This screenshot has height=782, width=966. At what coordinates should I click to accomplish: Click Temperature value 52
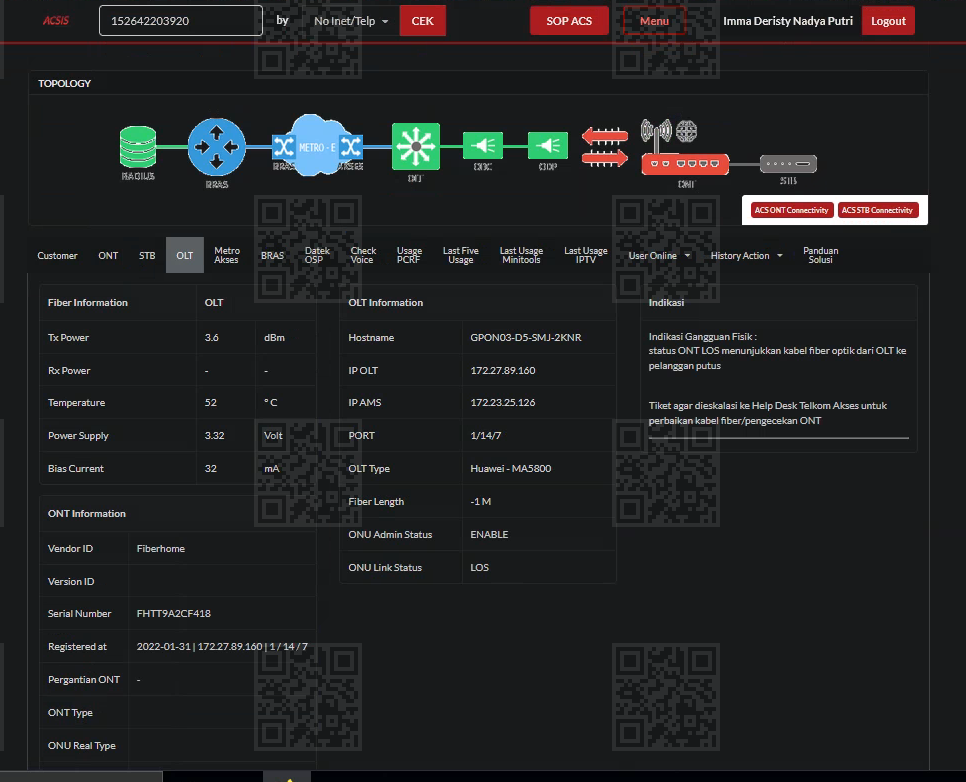(211, 402)
